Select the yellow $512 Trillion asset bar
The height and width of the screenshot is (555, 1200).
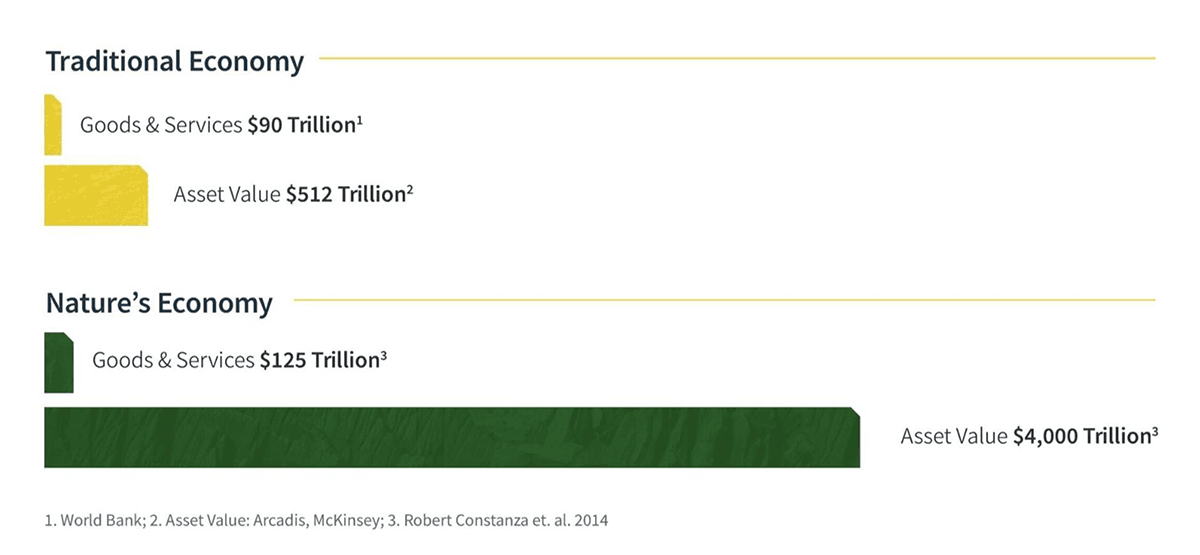(96, 195)
